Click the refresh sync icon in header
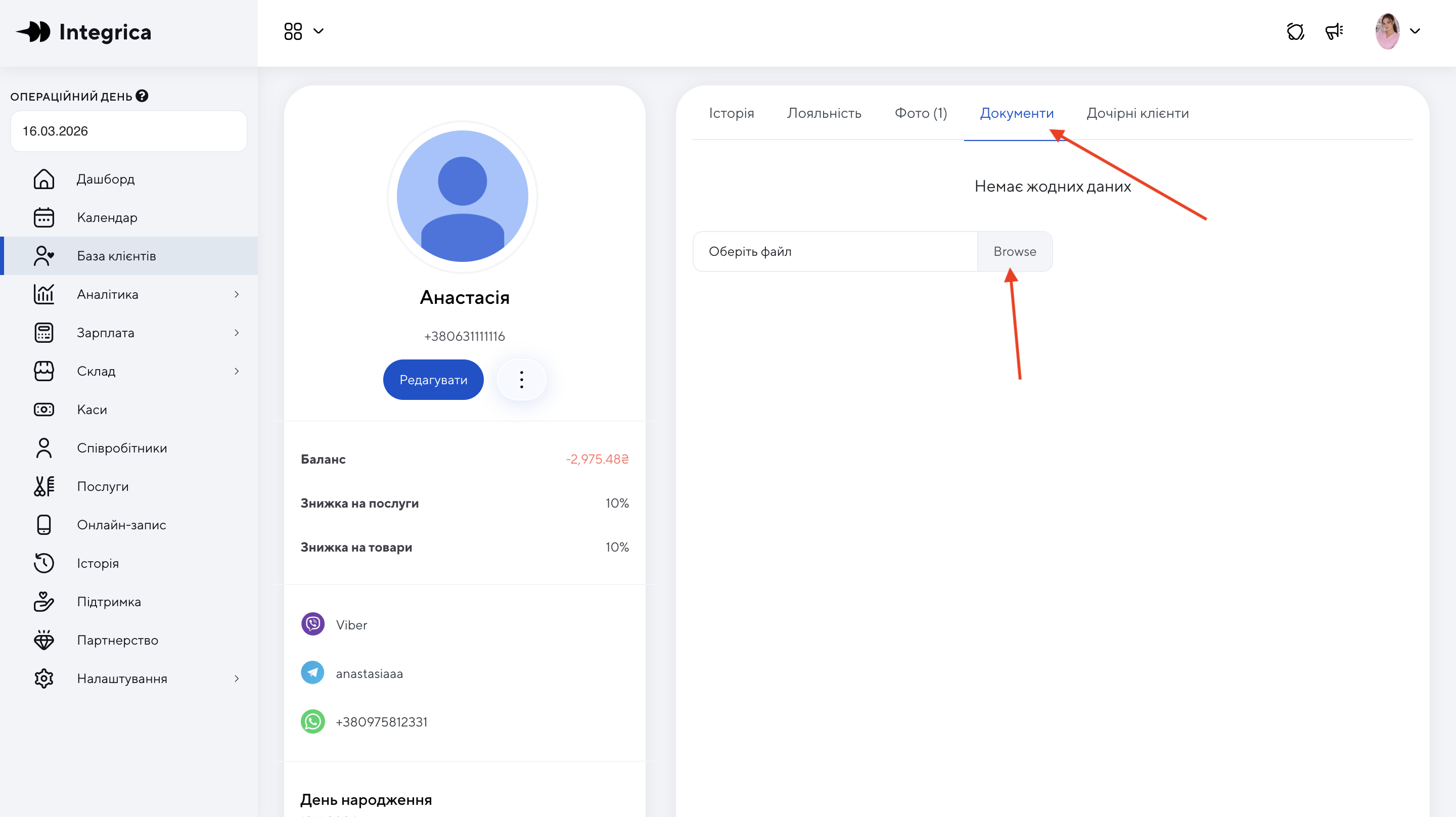The image size is (1456, 817). (1295, 31)
